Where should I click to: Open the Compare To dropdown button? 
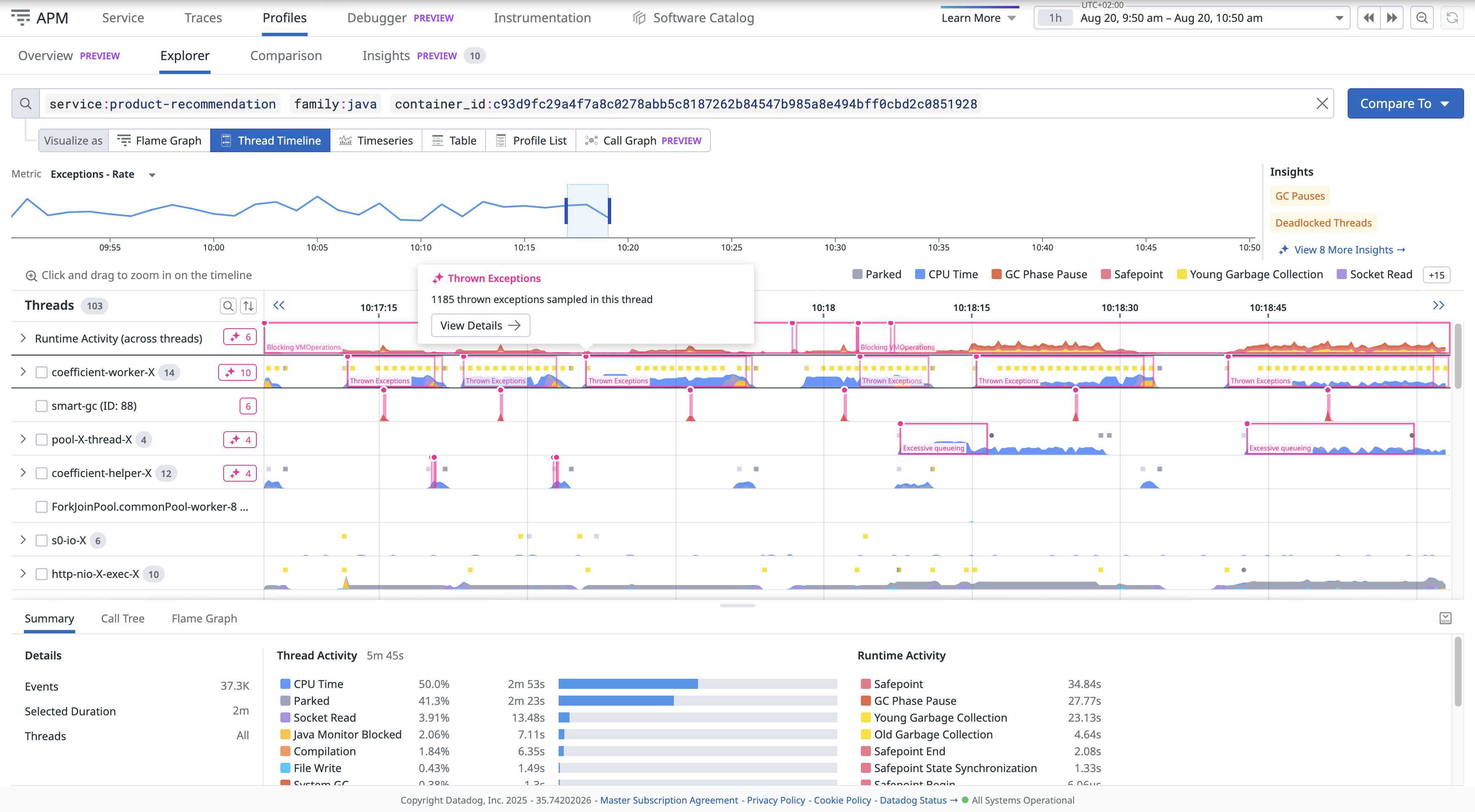pos(1405,104)
